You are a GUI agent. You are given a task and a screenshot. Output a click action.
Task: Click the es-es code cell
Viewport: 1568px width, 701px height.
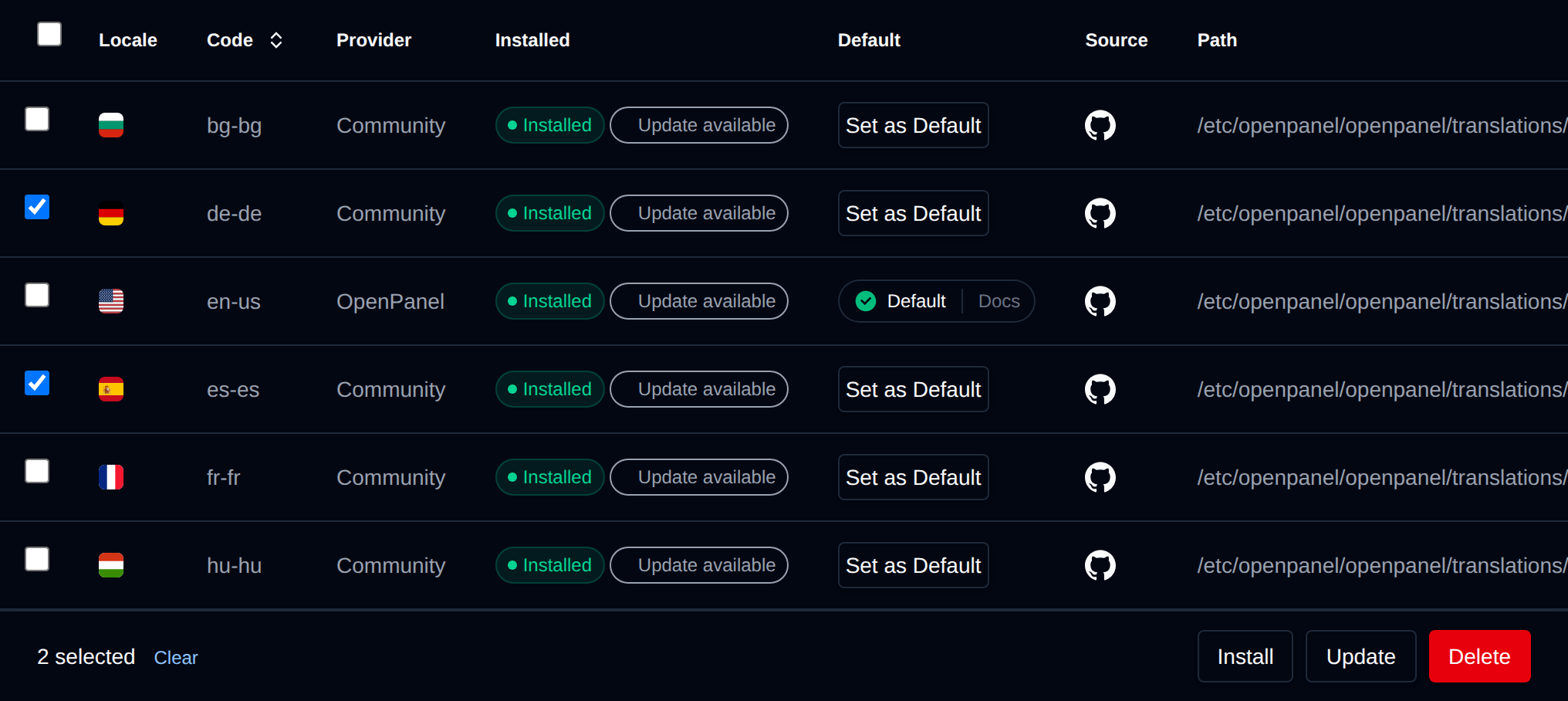tap(233, 389)
